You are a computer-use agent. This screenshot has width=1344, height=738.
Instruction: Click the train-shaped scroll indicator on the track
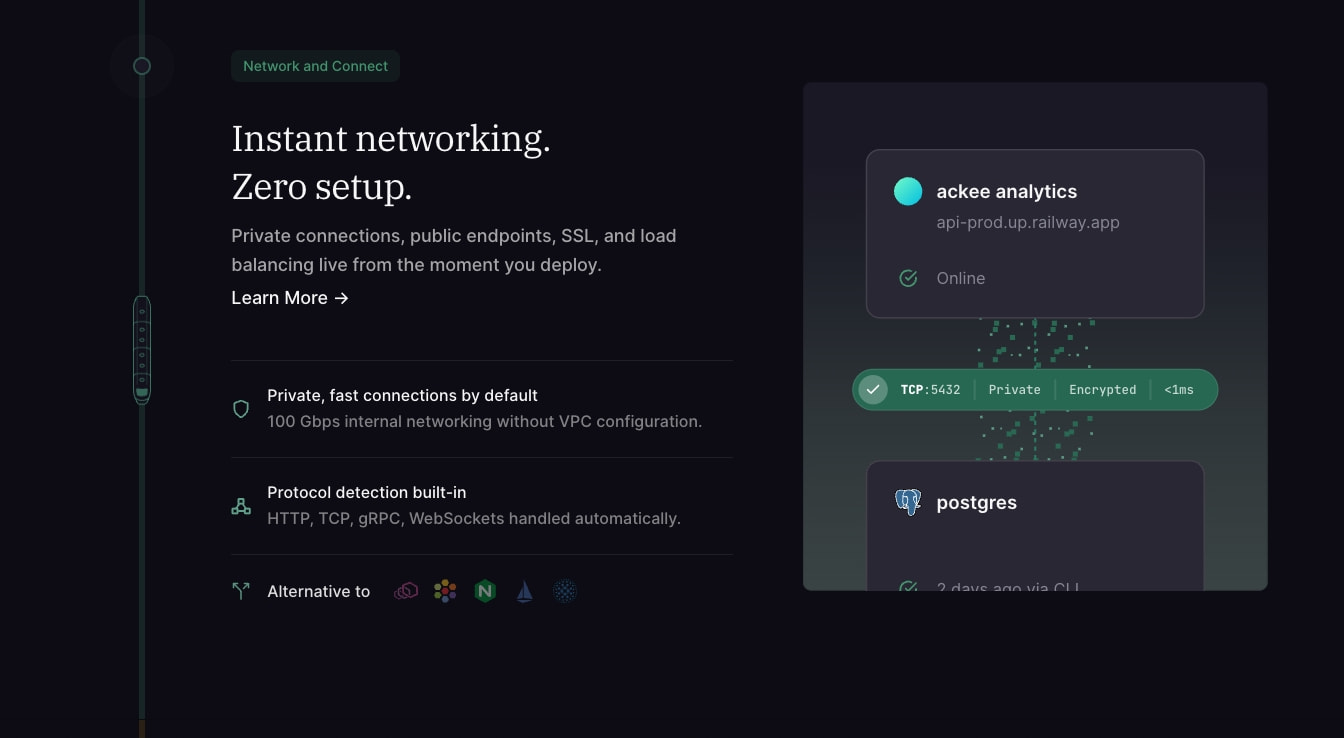pos(142,350)
